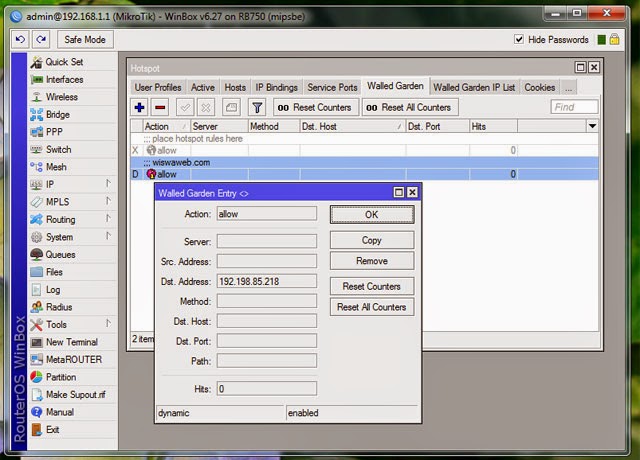Click the padlock icon in the top bar
This screenshot has height=460, width=640.
pos(614,39)
